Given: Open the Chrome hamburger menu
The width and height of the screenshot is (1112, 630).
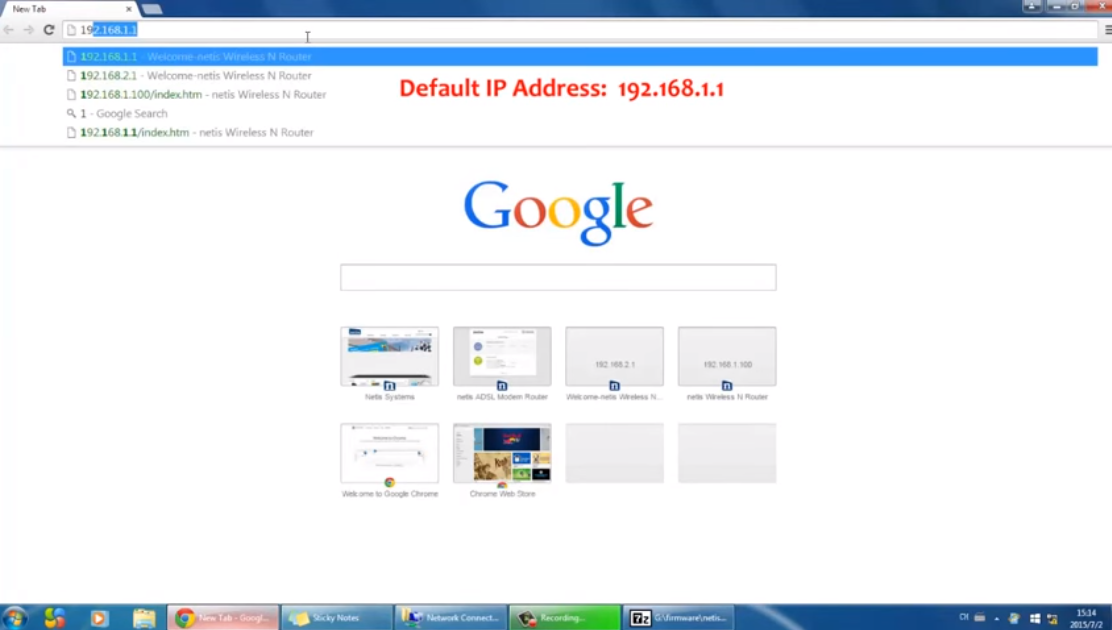Looking at the screenshot, I should [1106, 30].
